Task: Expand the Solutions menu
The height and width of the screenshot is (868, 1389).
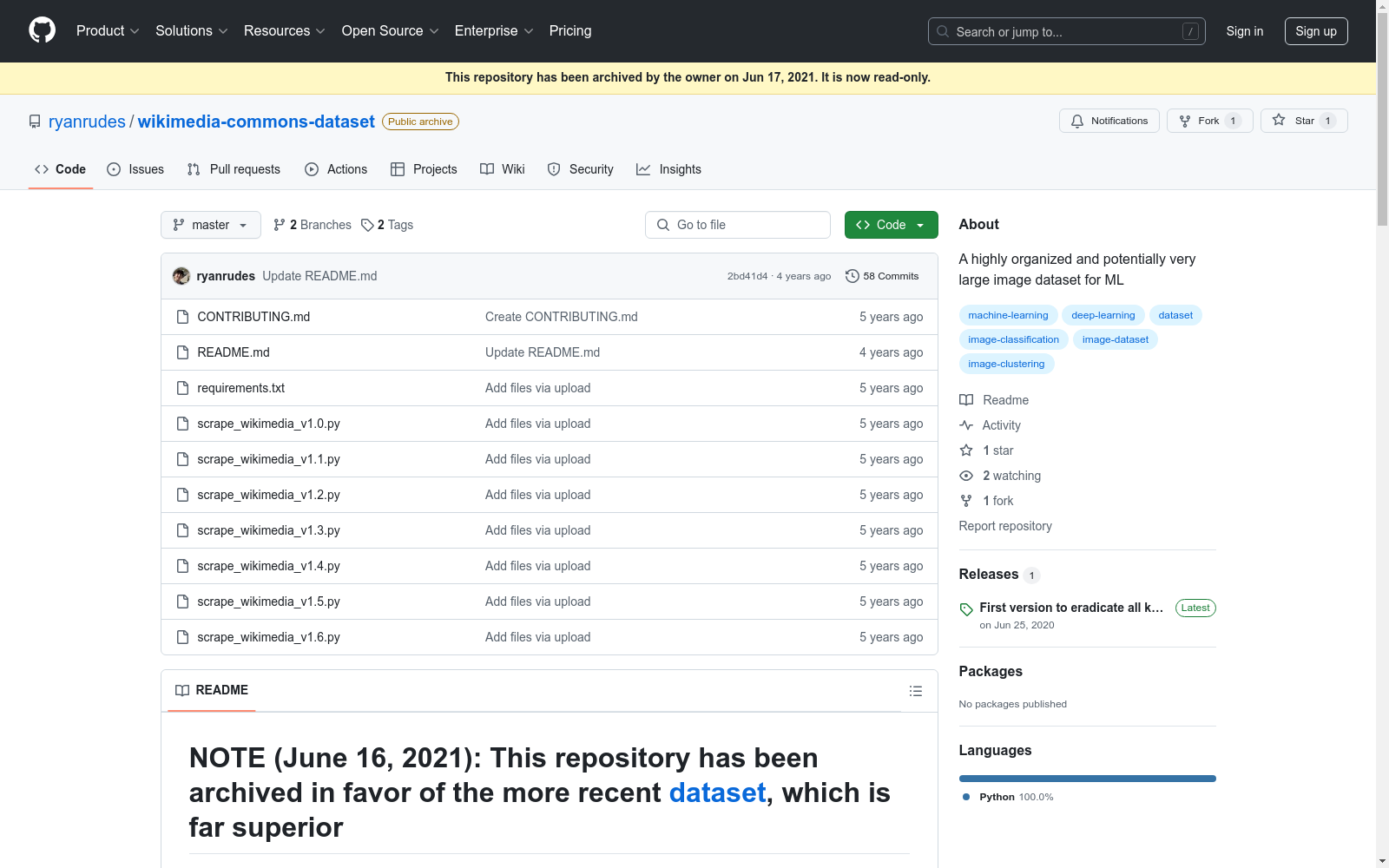Action: pos(191,30)
